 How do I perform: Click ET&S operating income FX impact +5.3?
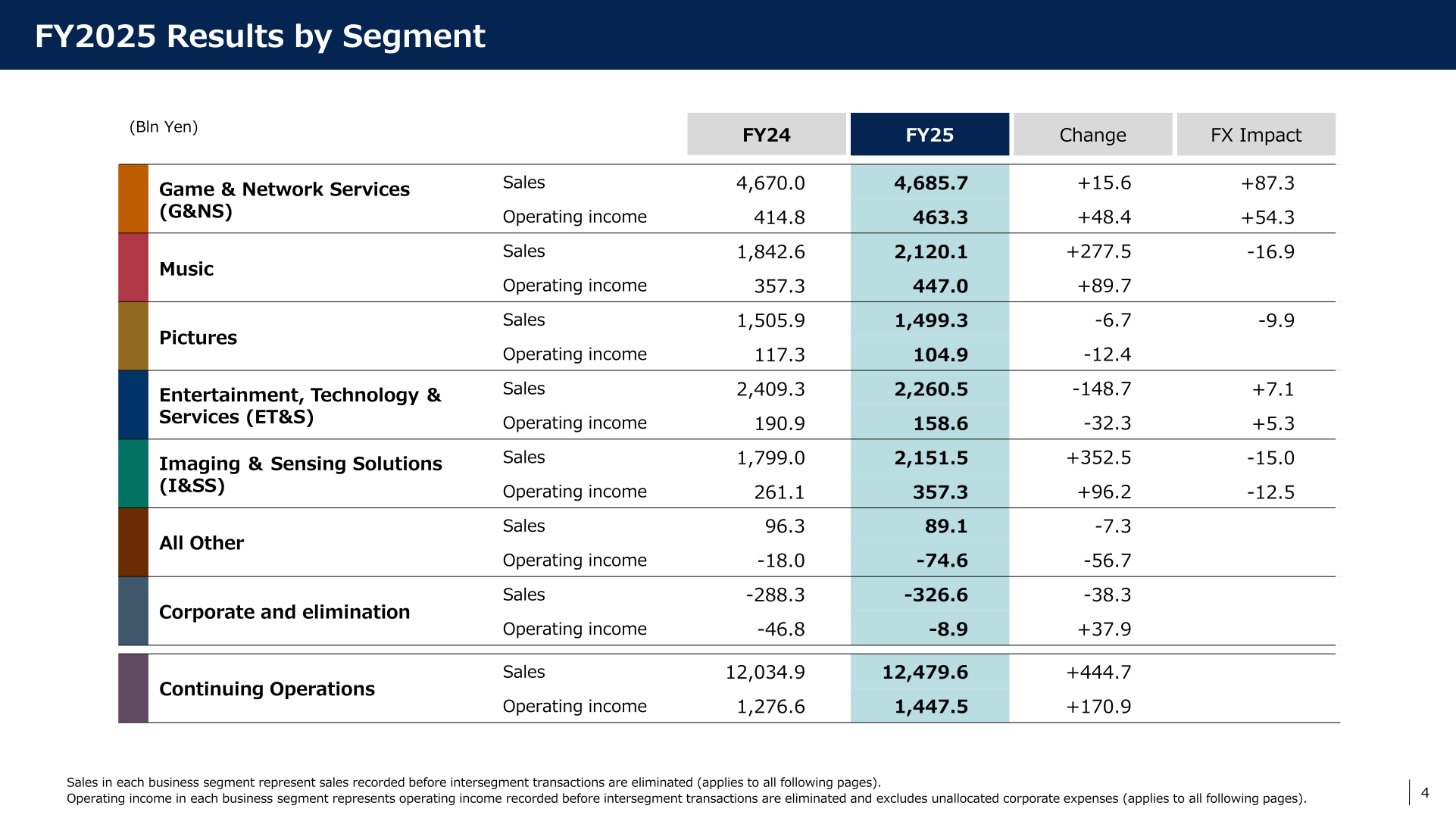[x=1273, y=423]
